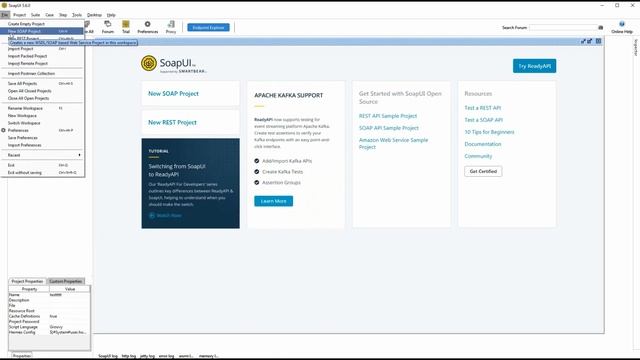Open the jetty log tab
Image resolution: width=640 pixels, height=360 pixels.
147,356
